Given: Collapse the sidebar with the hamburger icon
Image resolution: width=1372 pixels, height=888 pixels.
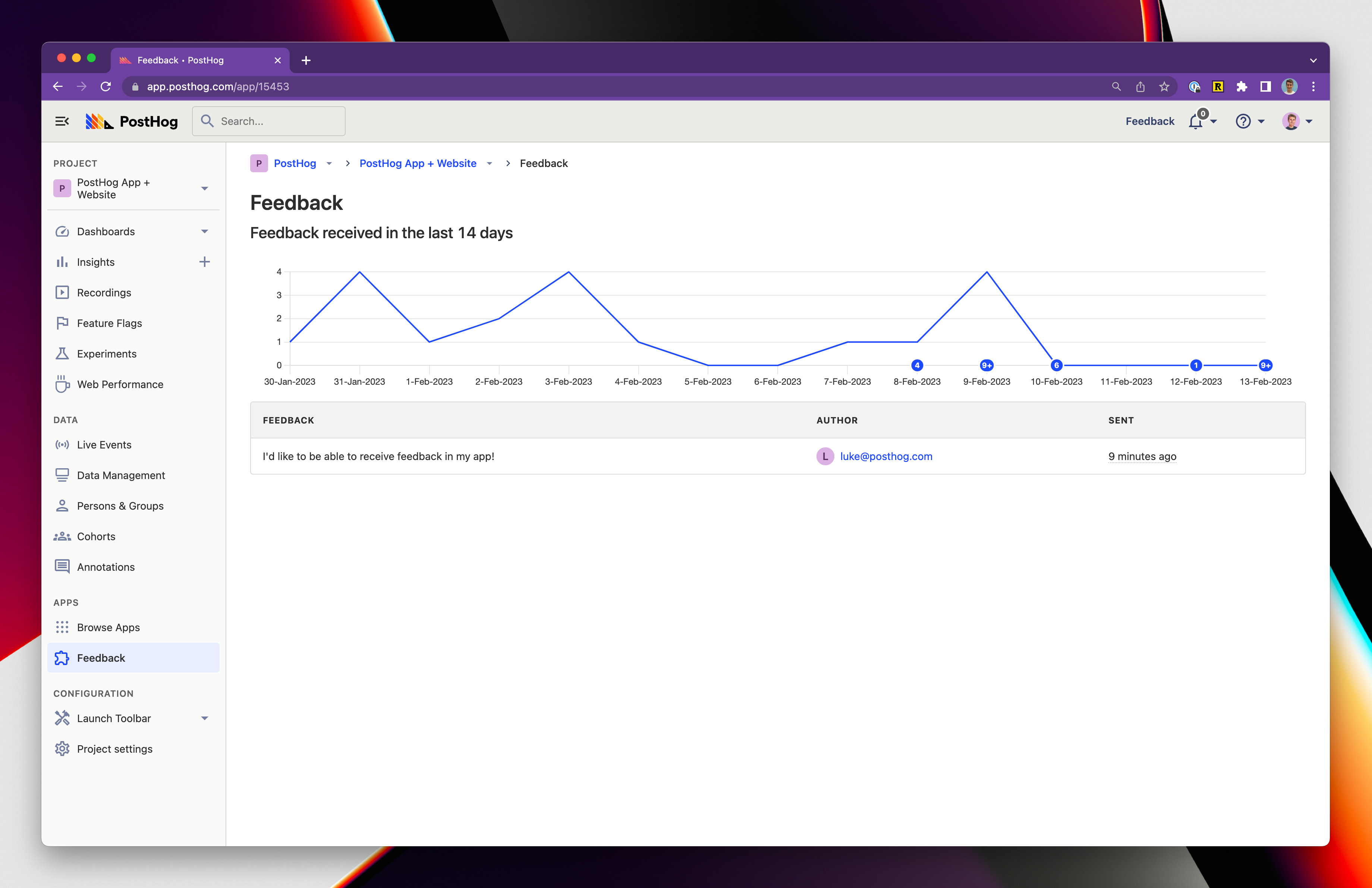Looking at the screenshot, I should coord(62,121).
